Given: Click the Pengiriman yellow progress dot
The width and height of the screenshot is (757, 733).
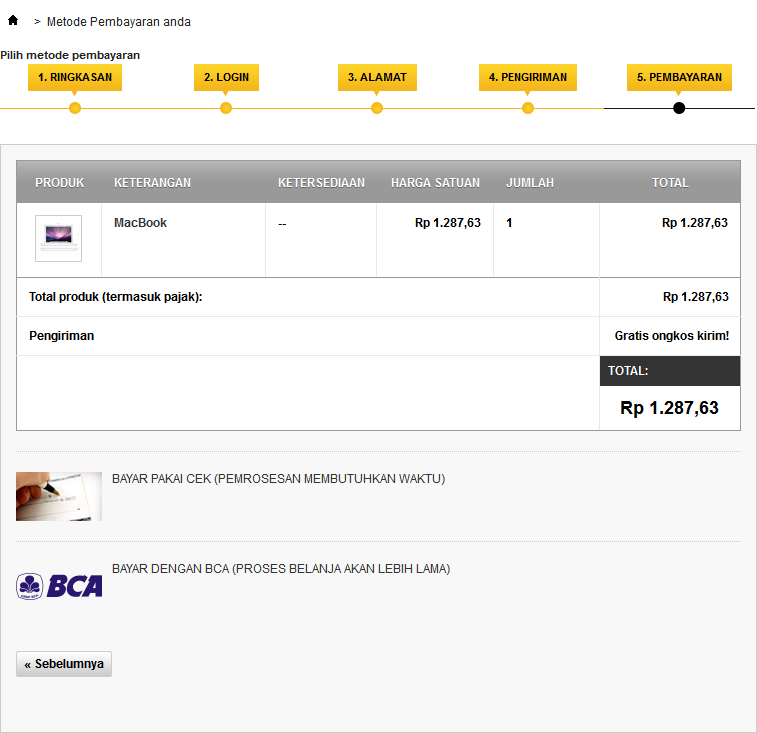Looking at the screenshot, I should click(x=528, y=108).
